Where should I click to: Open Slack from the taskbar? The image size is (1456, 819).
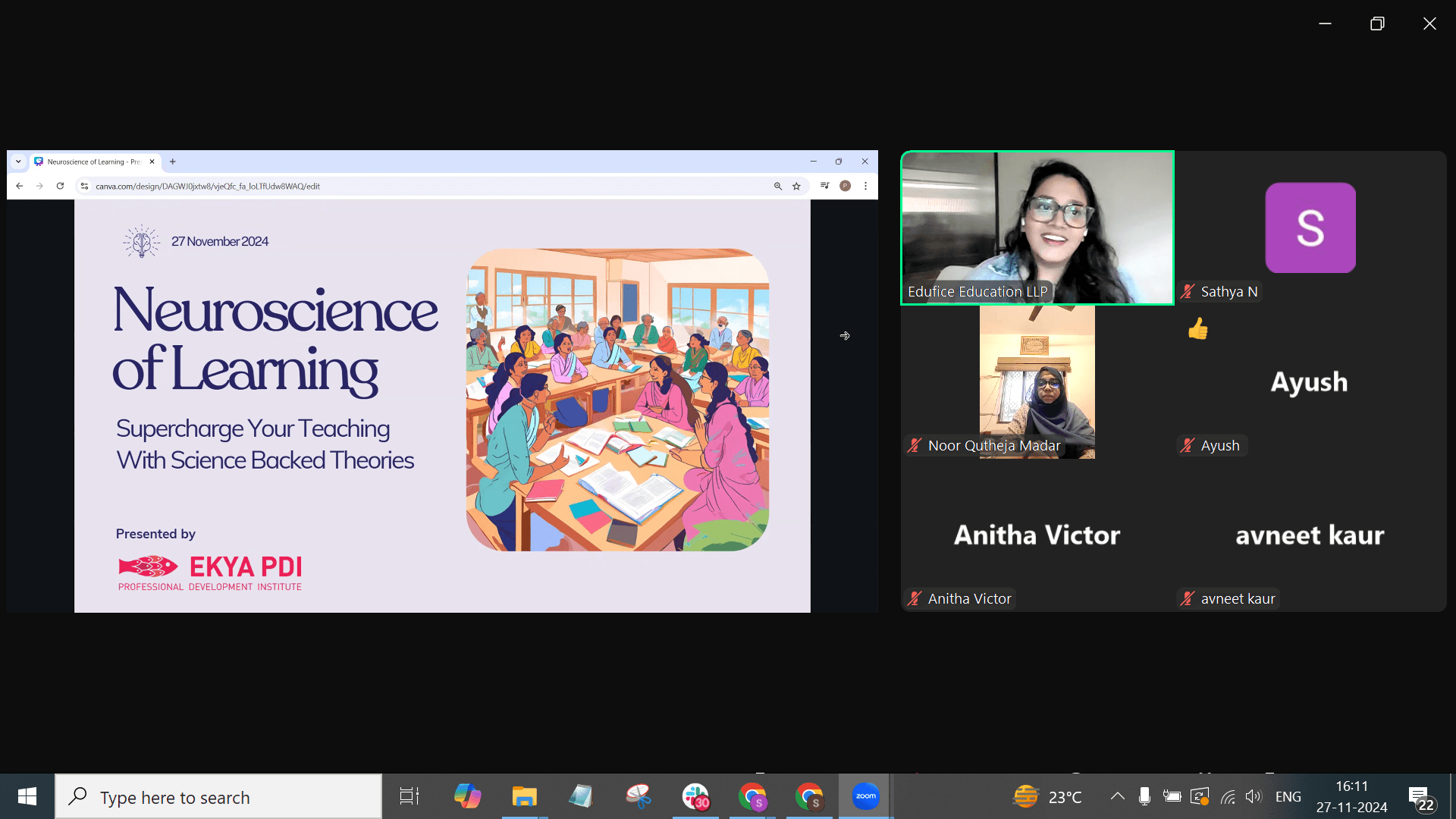pyautogui.click(x=695, y=796)
